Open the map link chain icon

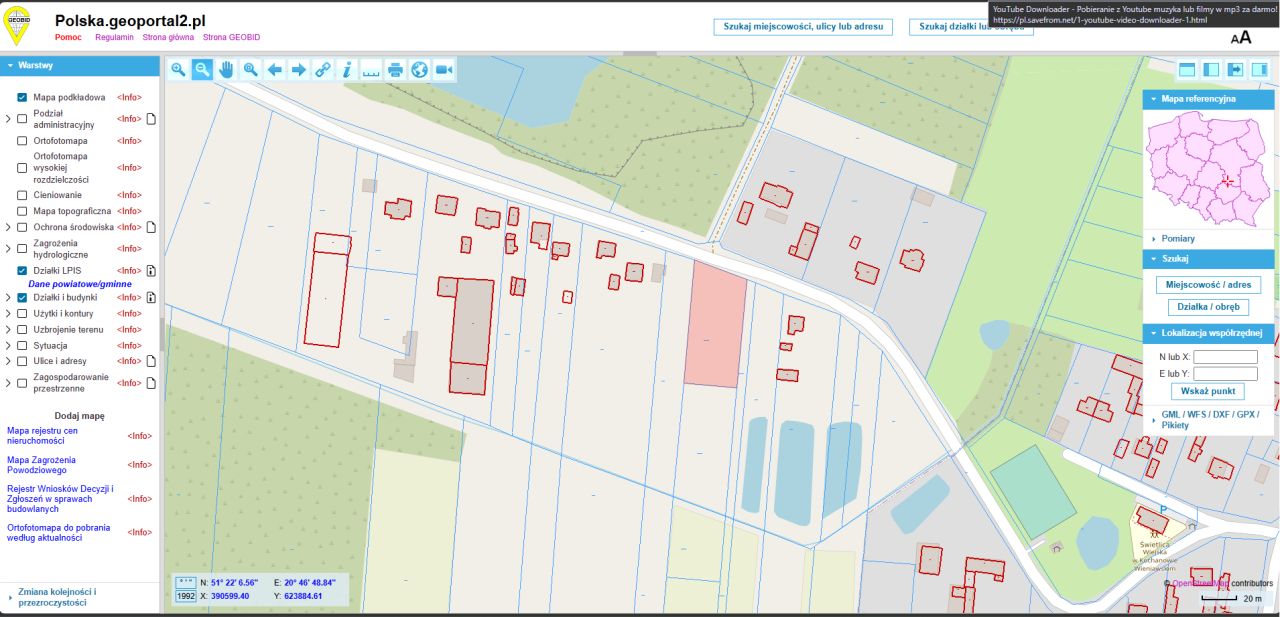(322, 69)
